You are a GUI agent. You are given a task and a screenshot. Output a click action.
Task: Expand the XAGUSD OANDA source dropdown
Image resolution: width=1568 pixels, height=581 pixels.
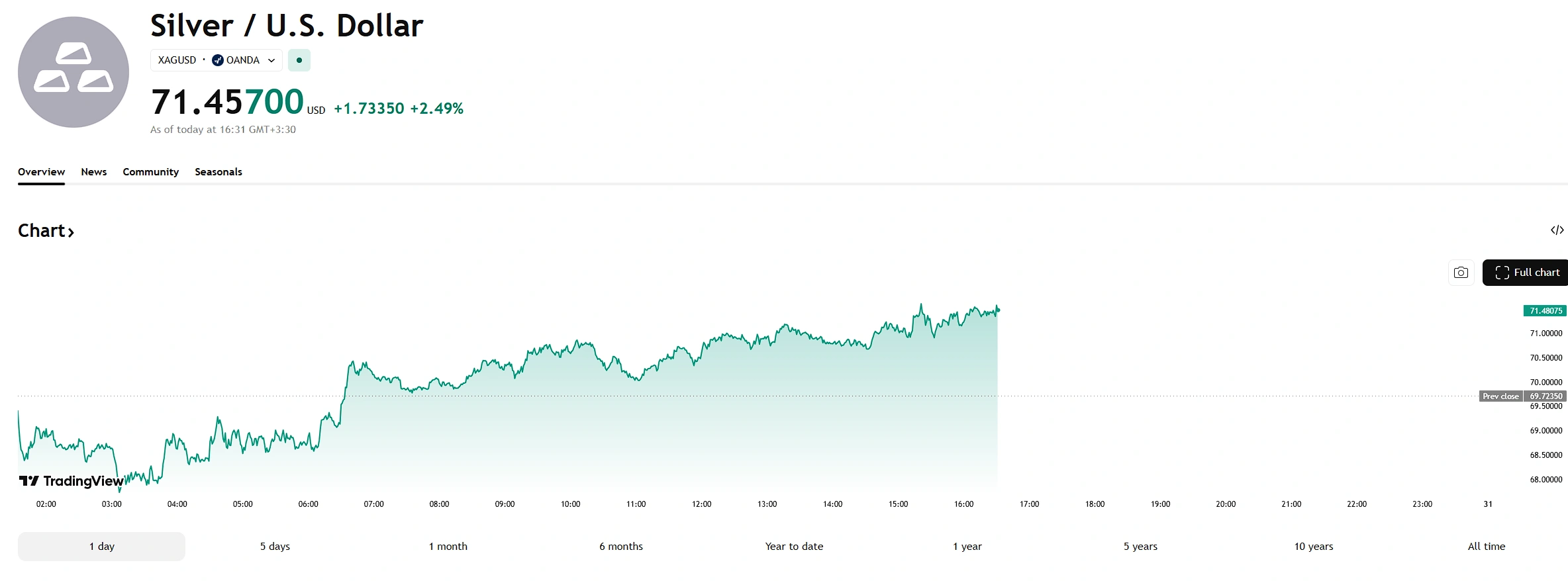coord(271,60)
